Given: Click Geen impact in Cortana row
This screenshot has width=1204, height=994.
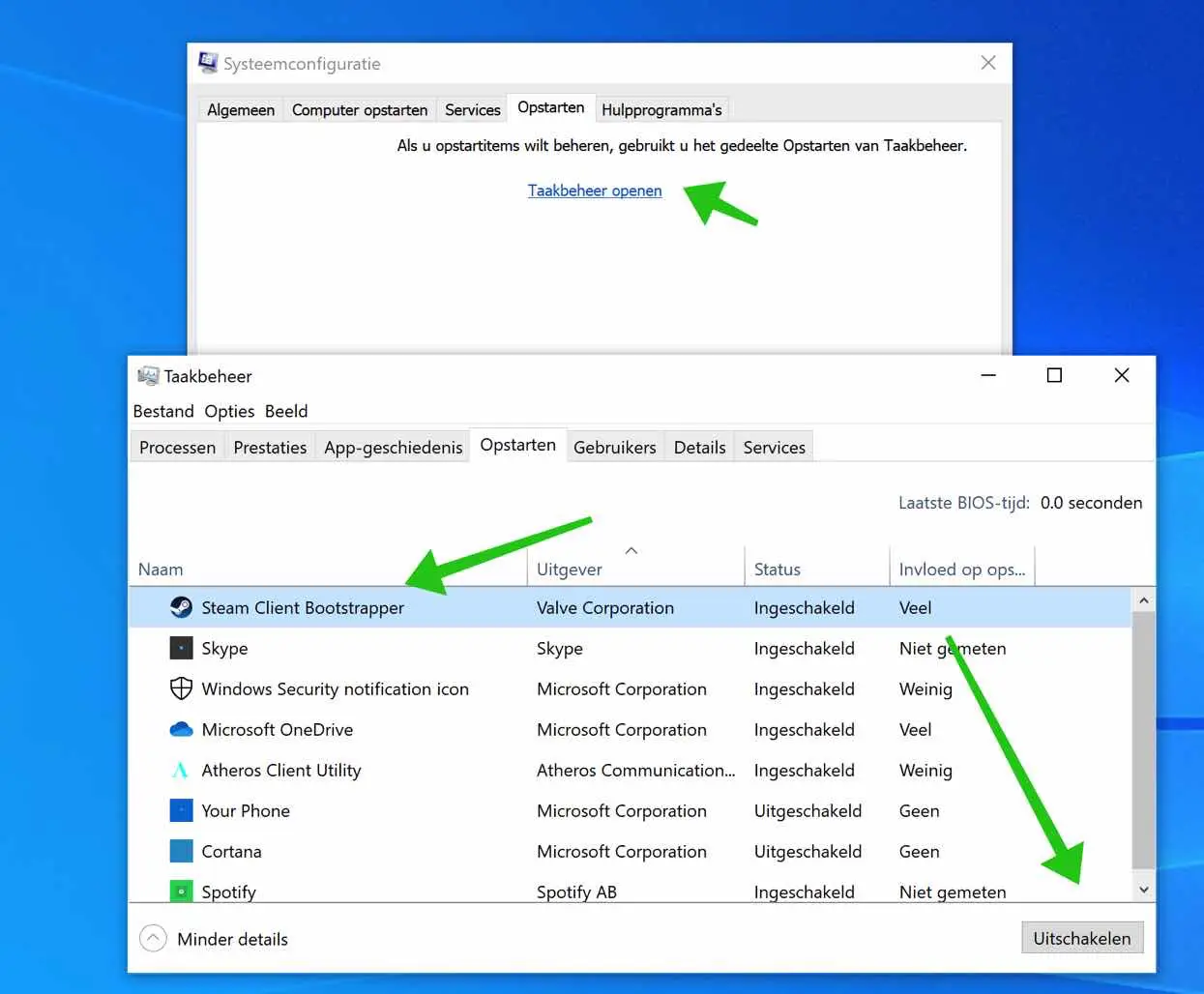Looking at the screenshot, I should coord(919,851).
